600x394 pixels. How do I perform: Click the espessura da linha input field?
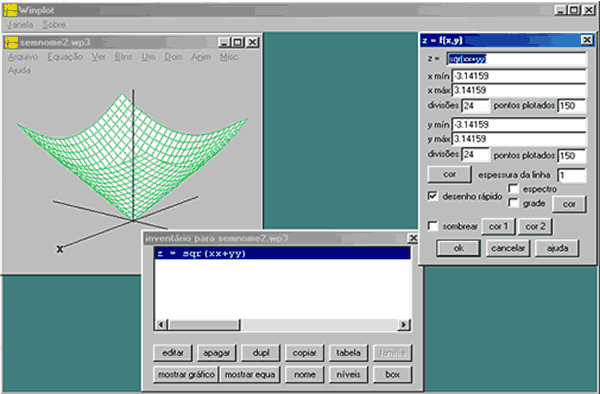point(571,175)
